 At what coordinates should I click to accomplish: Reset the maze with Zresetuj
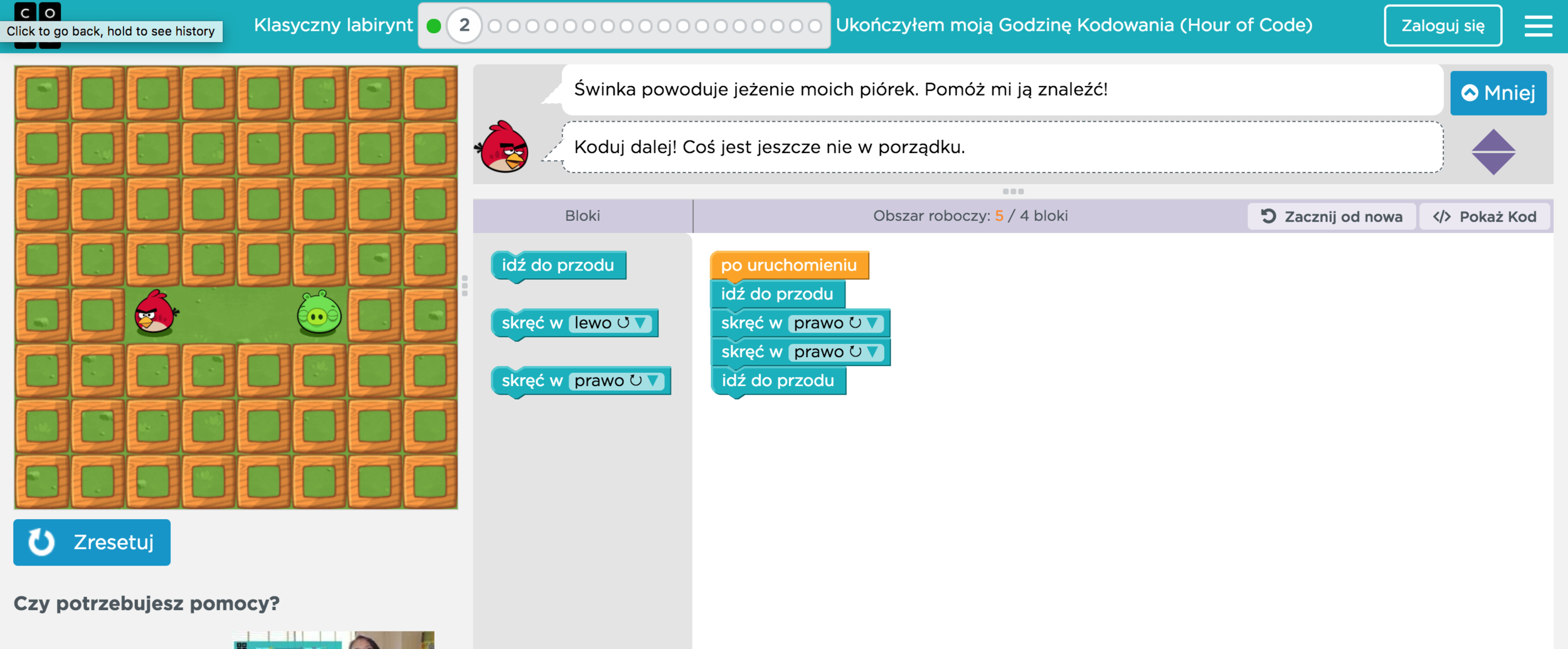coord(92,542)
